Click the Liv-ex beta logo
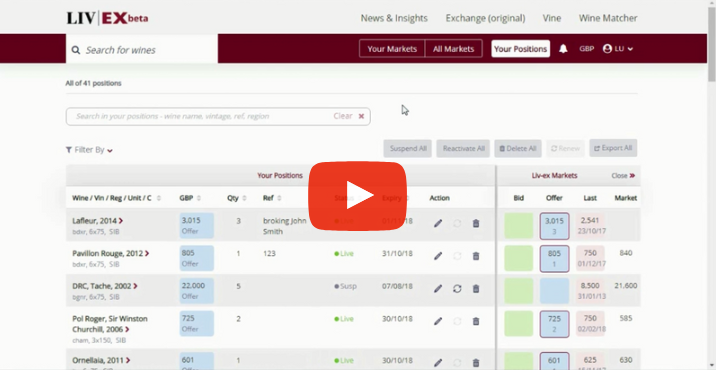Viewport: 716px width, 371px height. point(107,18)
